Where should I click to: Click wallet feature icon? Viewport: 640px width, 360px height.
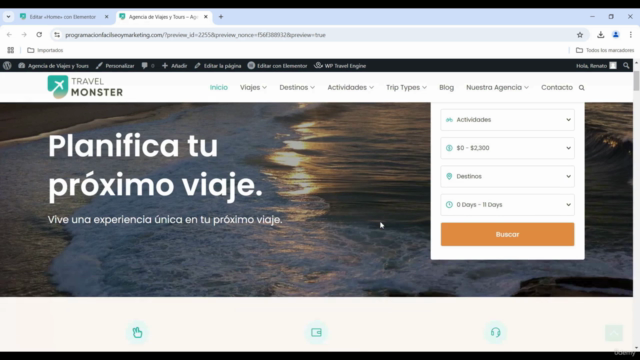click(x=316, y=332)
